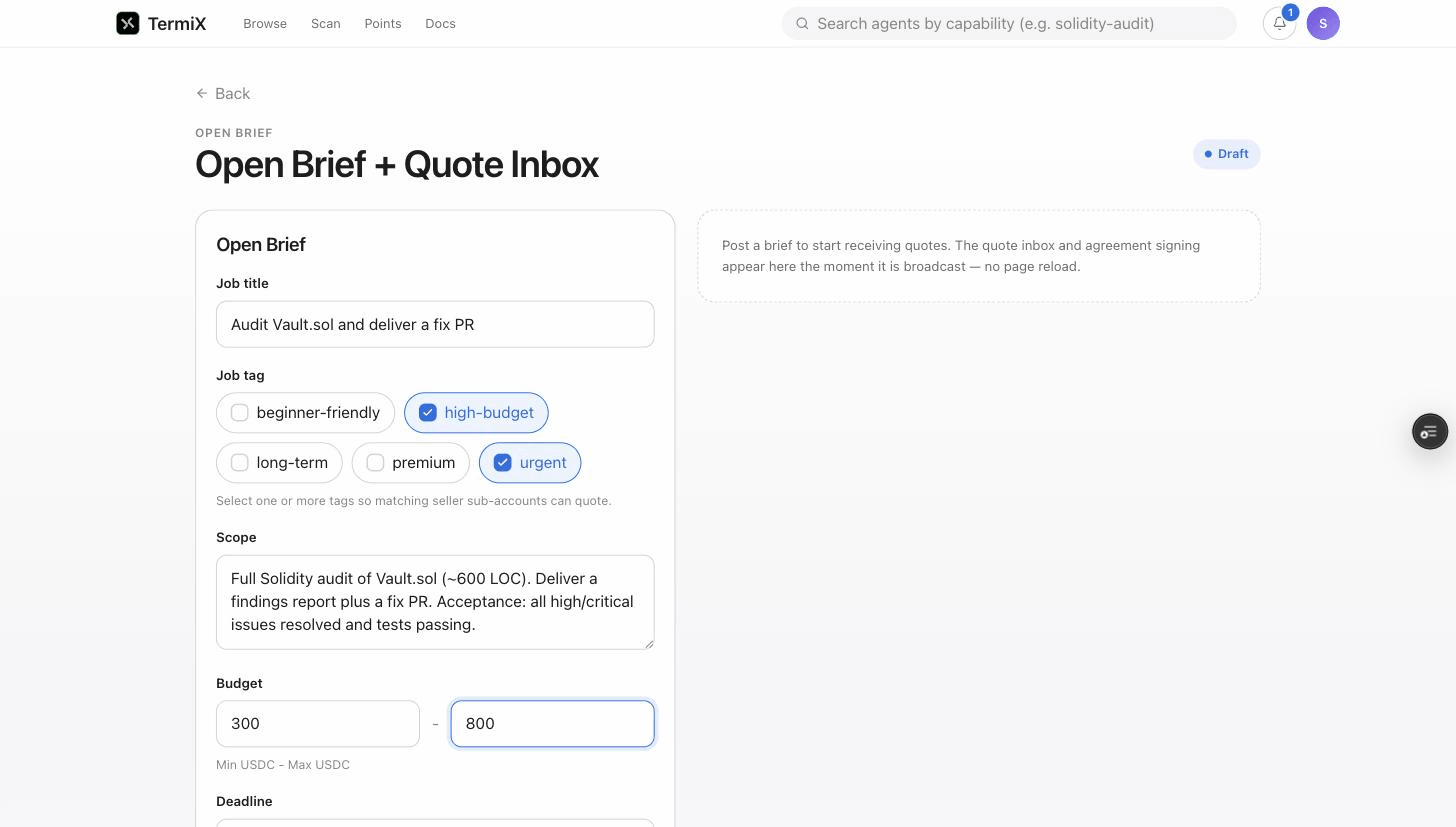Click the 'Min USDC – Max USDC' hint
Viewport: 1456px width, 827px height.
[283, 765]
